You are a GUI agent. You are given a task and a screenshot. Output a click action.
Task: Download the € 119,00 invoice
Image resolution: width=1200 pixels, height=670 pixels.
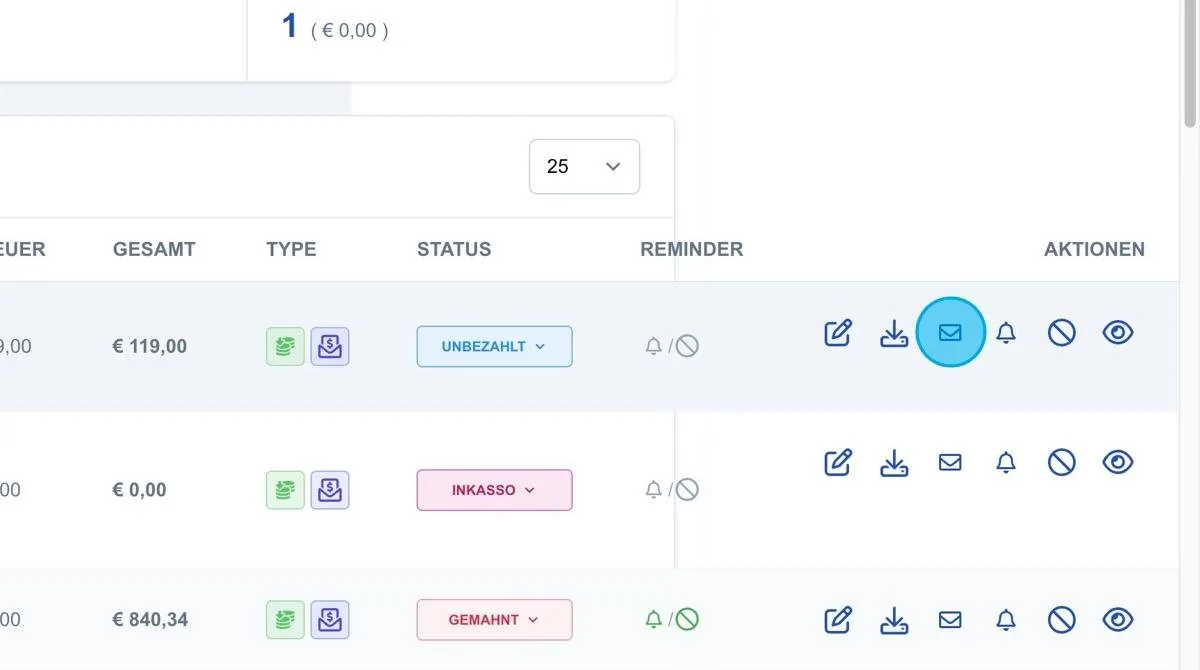(x=894, y=332)
